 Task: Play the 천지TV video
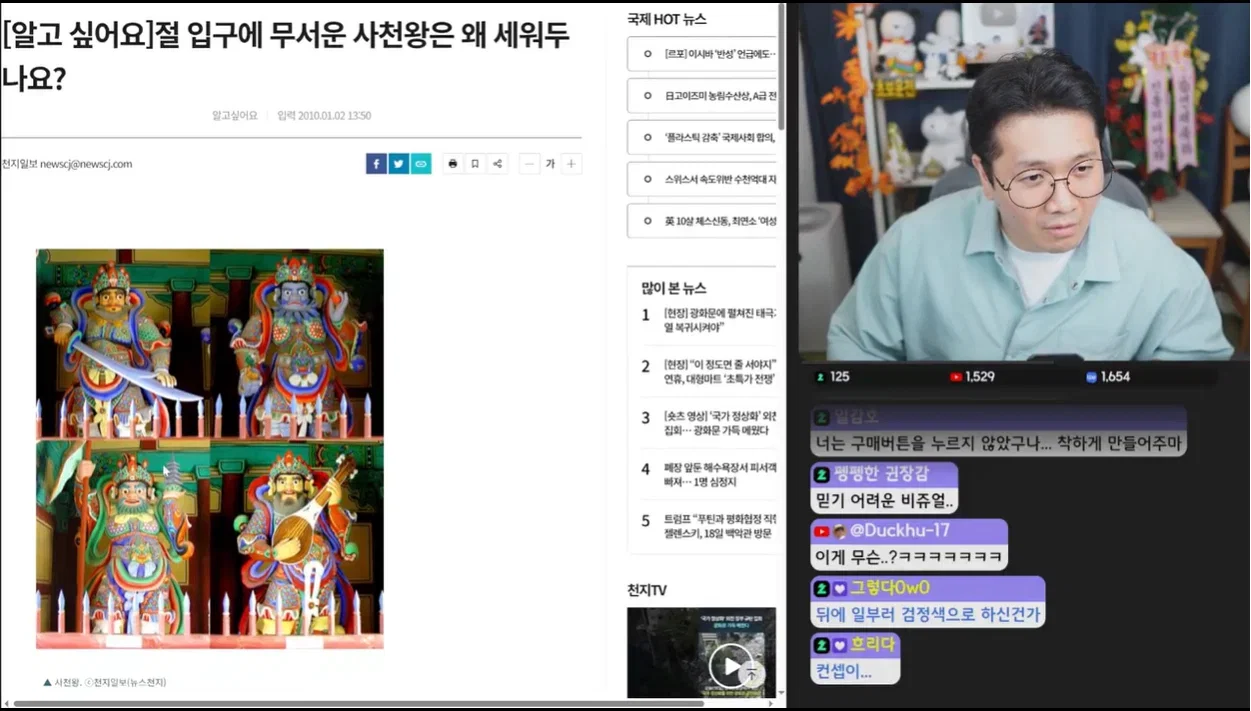[x=731, y=666]
